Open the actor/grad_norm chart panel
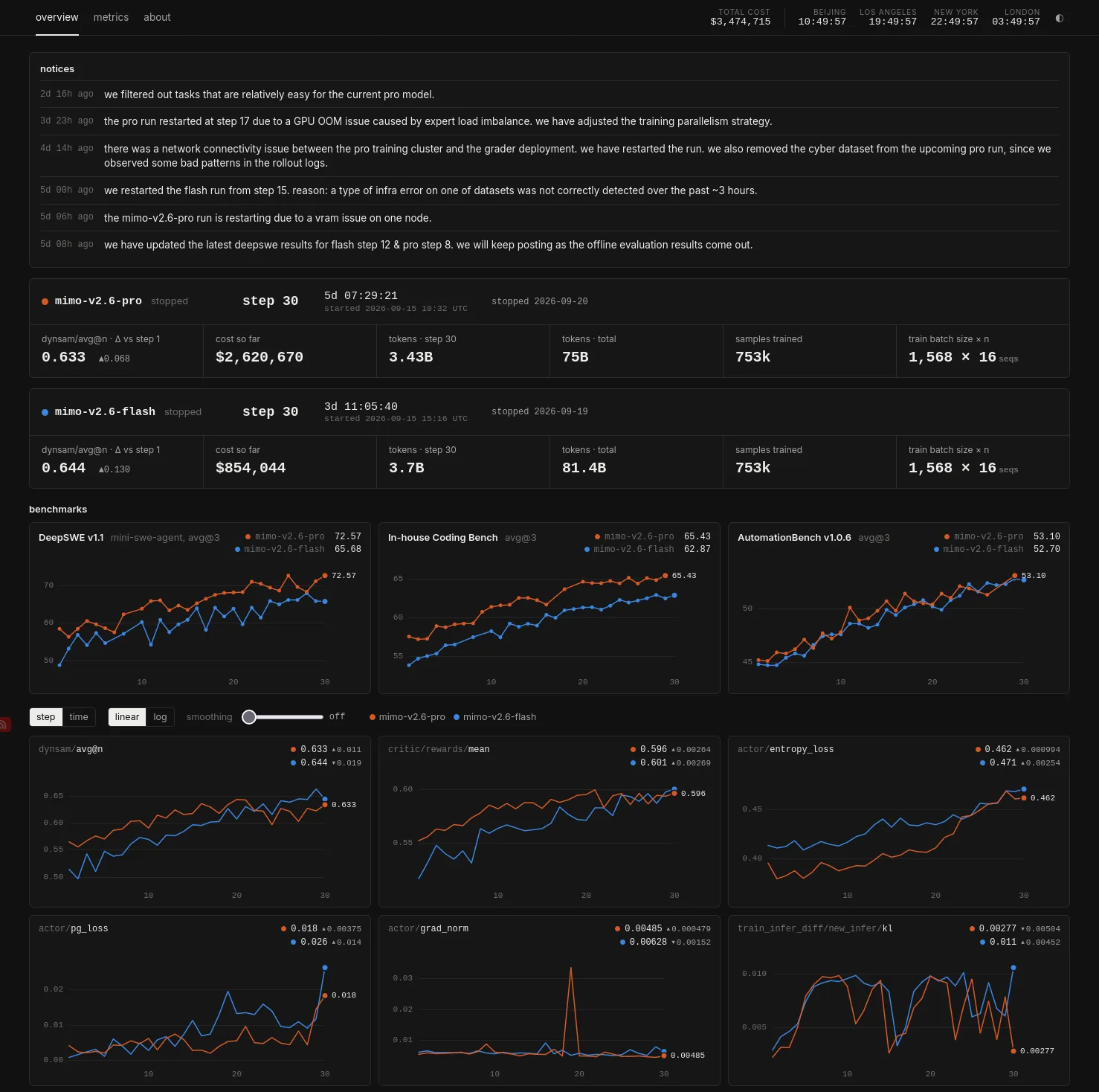The width and height of the screenshot is (1099, 1092). pos(549,1001)
